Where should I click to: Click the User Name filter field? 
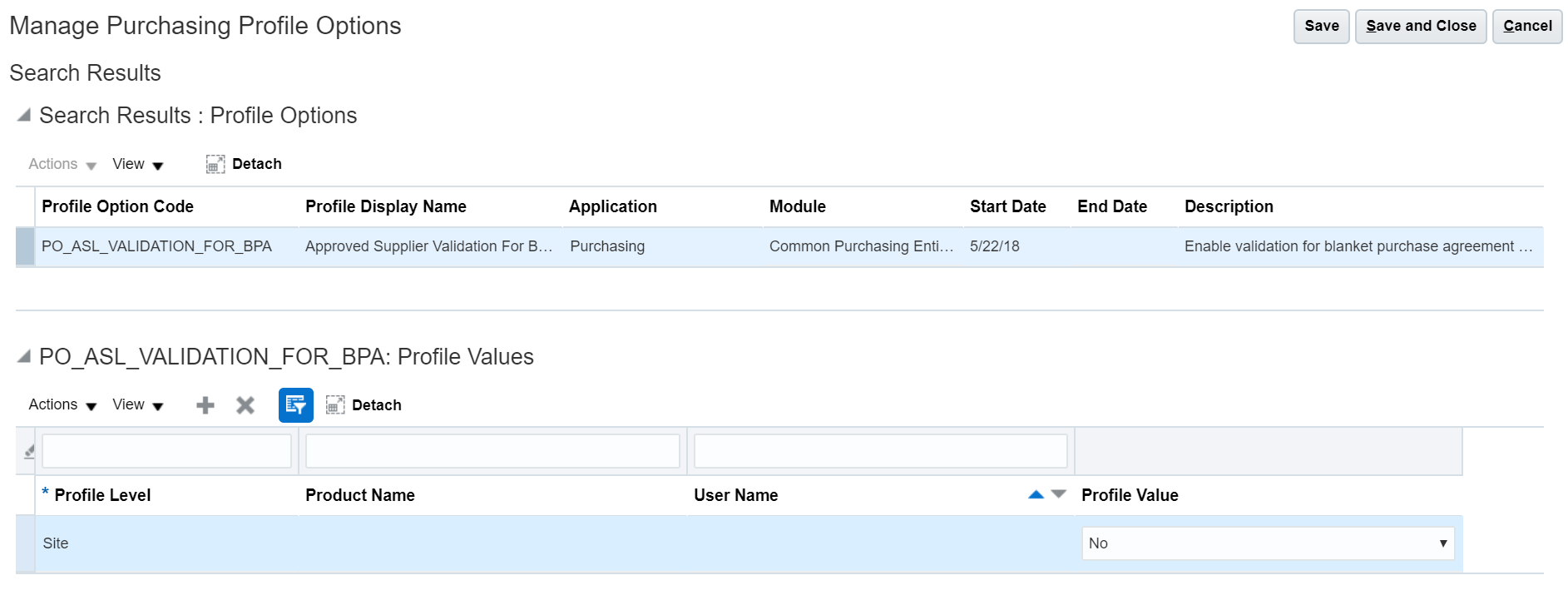tap(881, 451)
